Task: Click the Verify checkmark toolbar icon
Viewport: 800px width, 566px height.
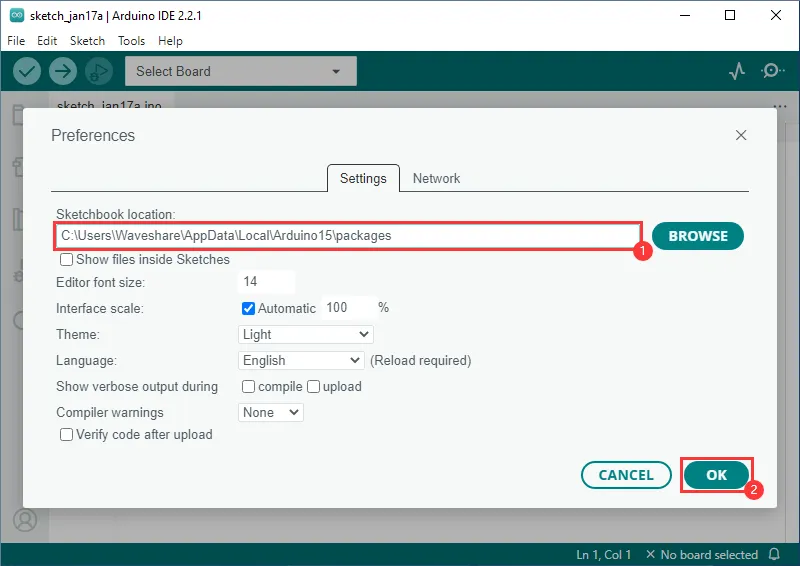Action: pyautogui.click(x=27, y=71)
